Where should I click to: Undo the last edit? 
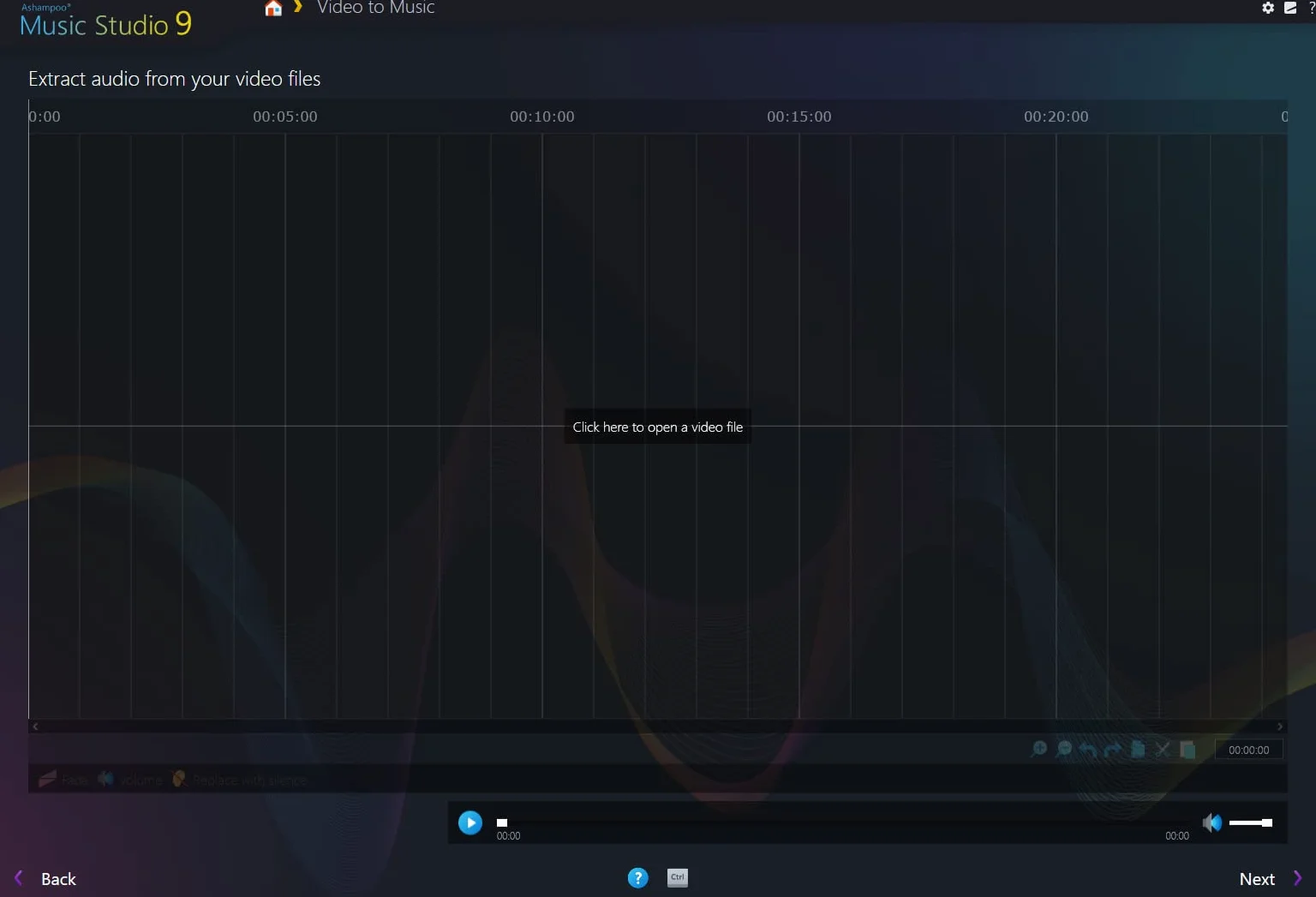[x=1088, y=750]
